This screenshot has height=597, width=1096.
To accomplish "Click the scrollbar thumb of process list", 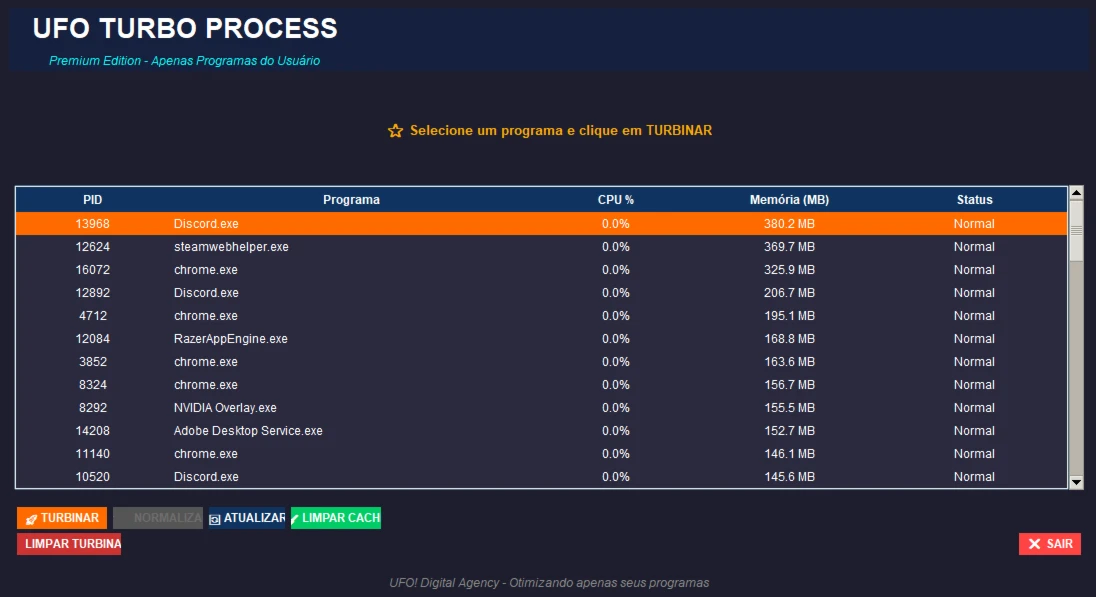I will pyautogui.click(x=1076, y=230).
